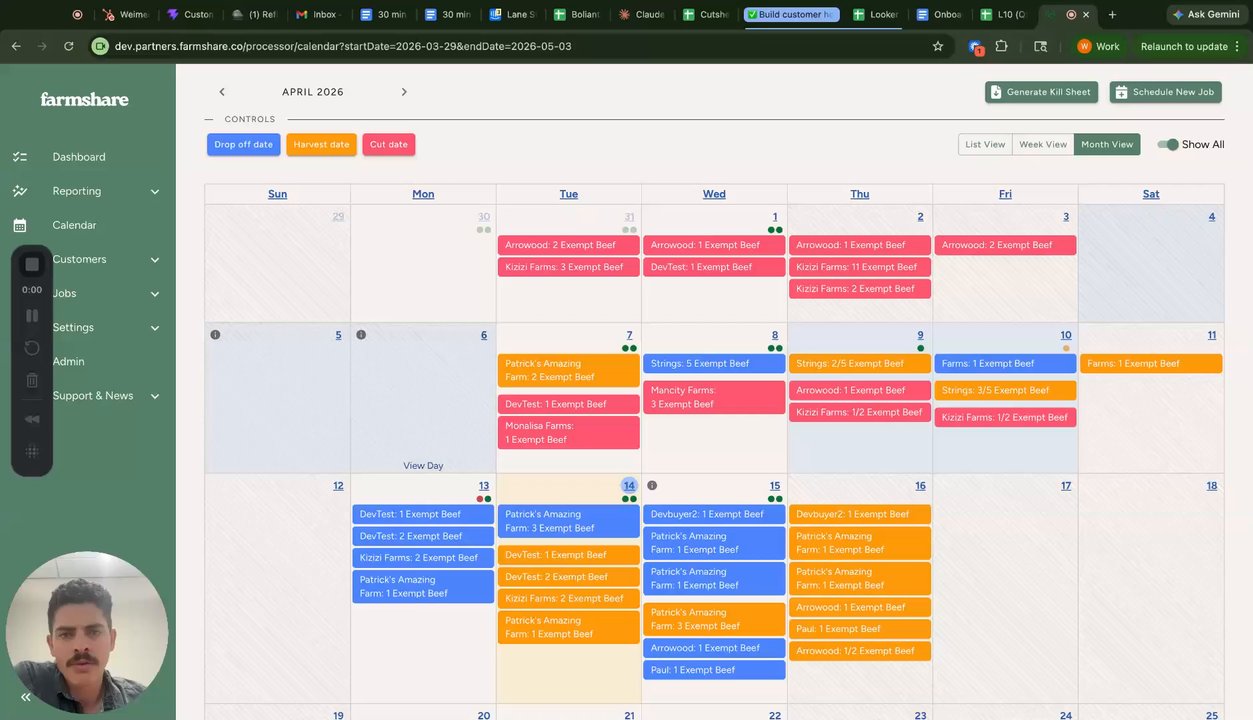Viewport: 1253px width, 720px height.
Task: Open the browser extensions puzzle icon
Action: 1001,46
